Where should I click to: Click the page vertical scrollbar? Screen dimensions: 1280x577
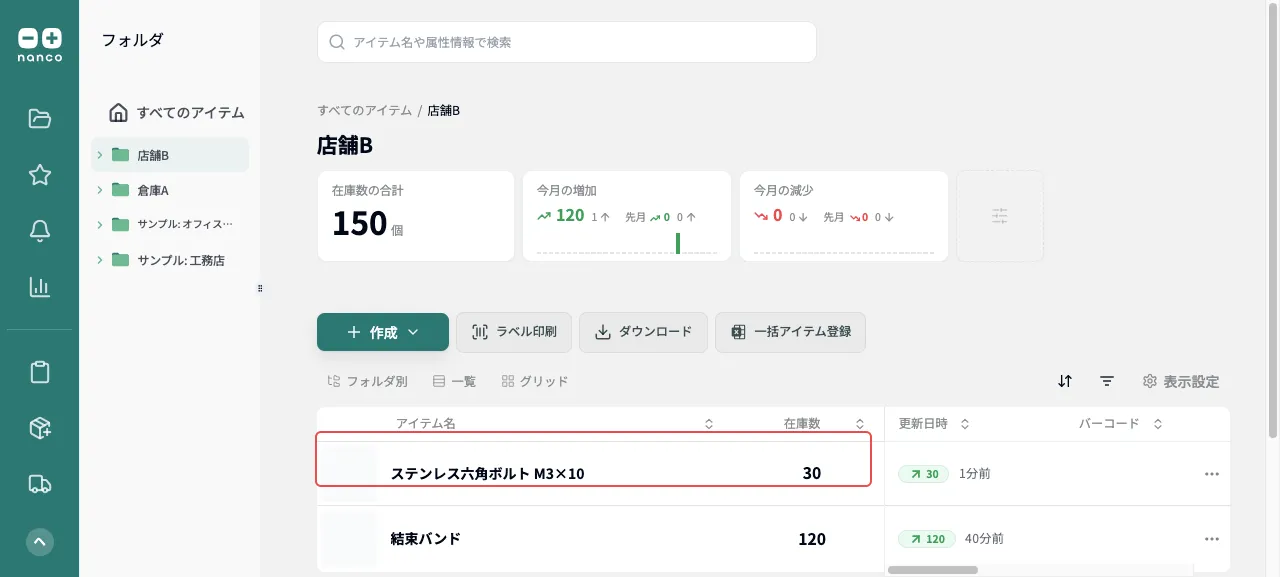(x=1273, y=220)
